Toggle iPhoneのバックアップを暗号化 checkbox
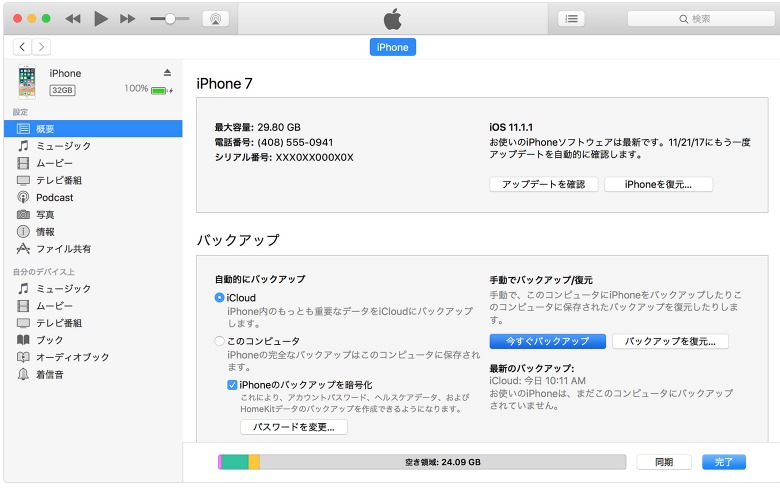Viewport: 780px width, 488px height. click(x=233, y=385)
